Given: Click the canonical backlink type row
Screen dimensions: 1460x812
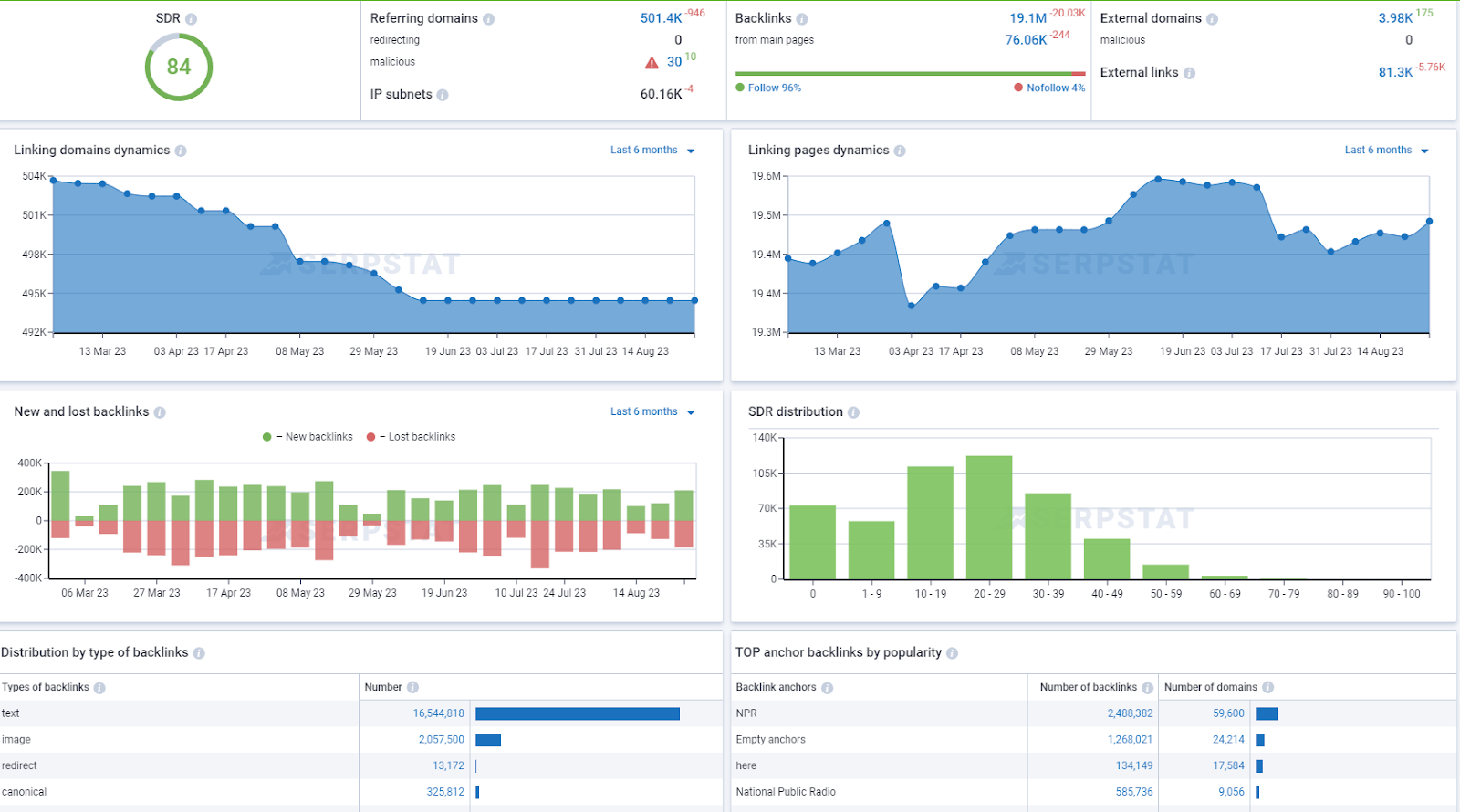Looking at the screenshot, I should (361, 793).
